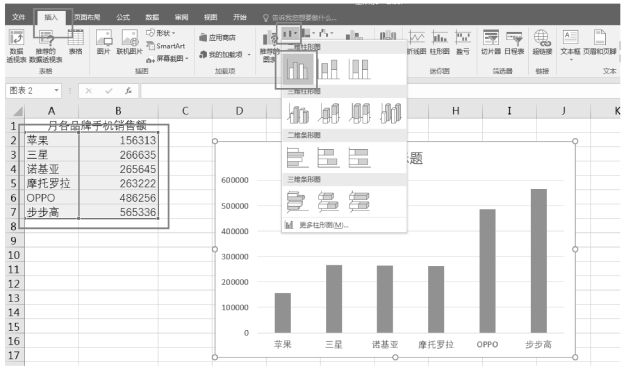Select the 3-D clustered bar chart icon
The image size is (622, 370).
point(298,201)
